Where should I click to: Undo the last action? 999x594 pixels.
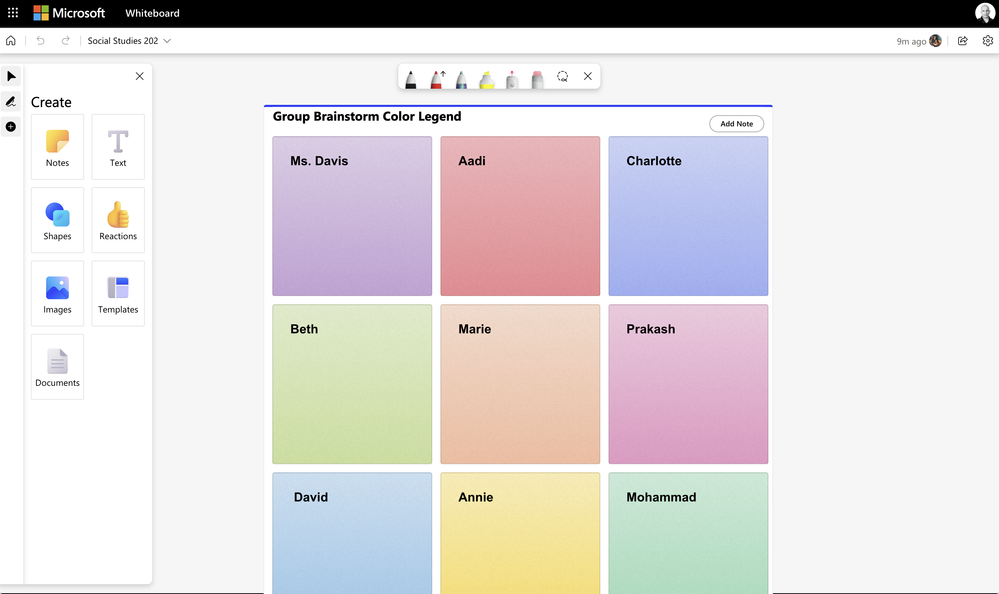pos(41,41)
